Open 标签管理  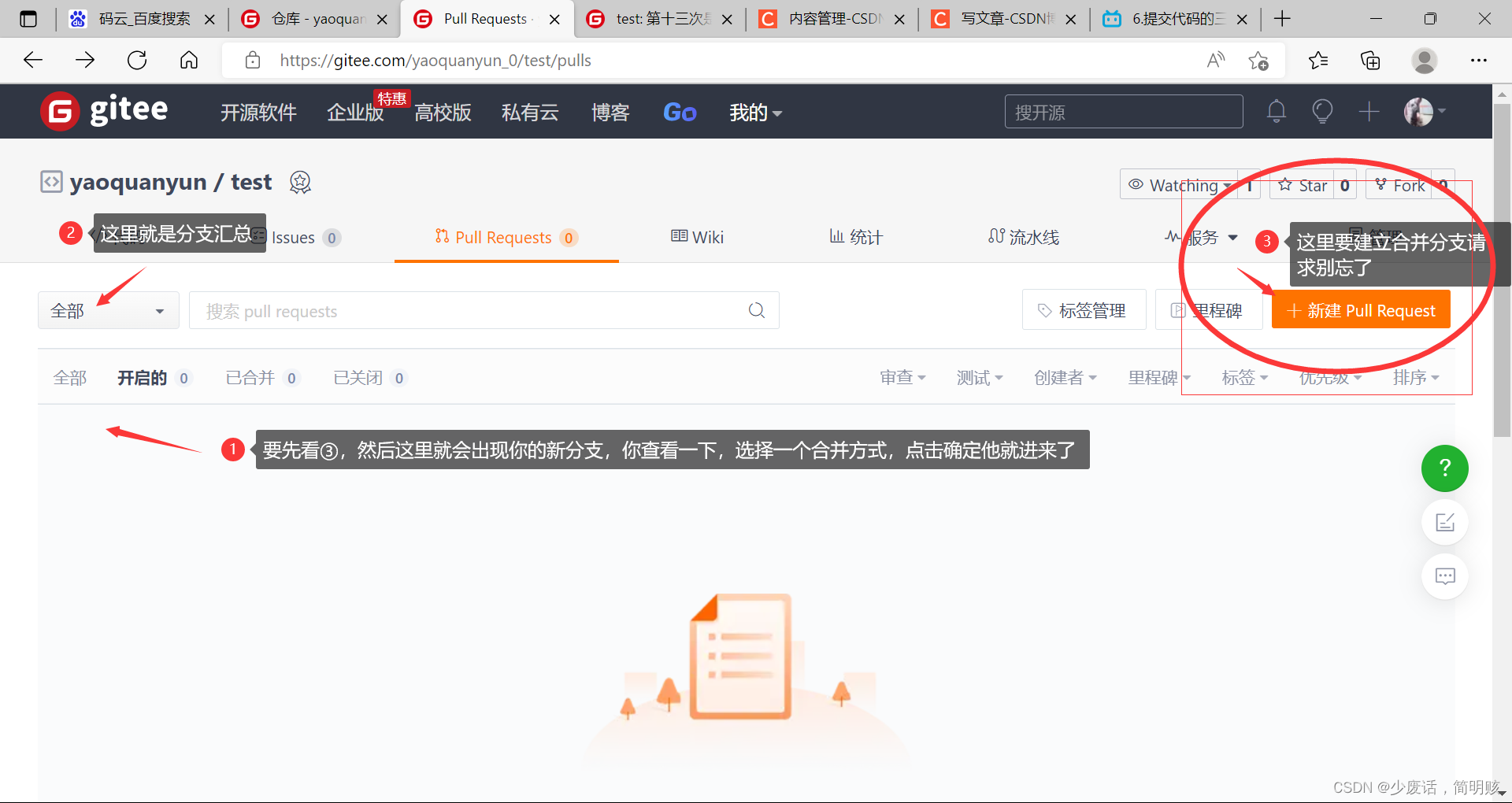tap(1084, 310)
